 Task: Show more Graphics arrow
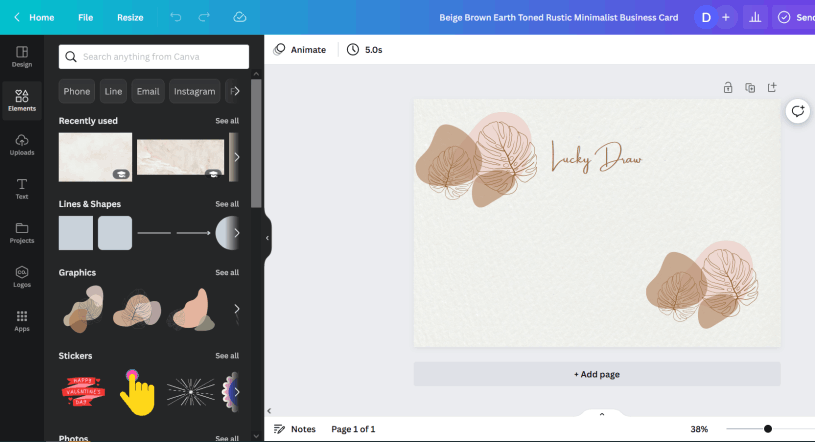click(236, 309)
